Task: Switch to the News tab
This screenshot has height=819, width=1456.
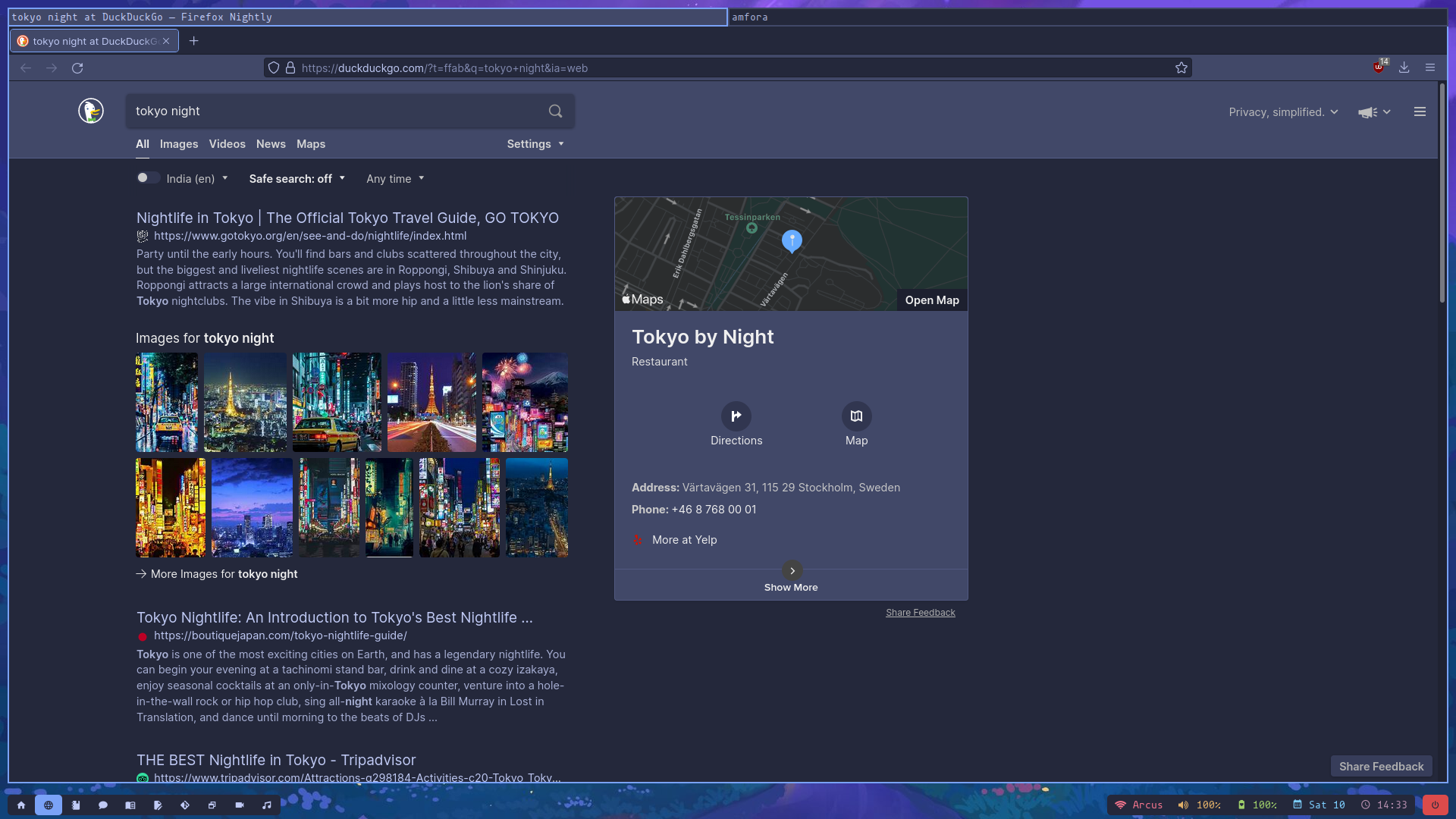Action: [x=271, y=144]
